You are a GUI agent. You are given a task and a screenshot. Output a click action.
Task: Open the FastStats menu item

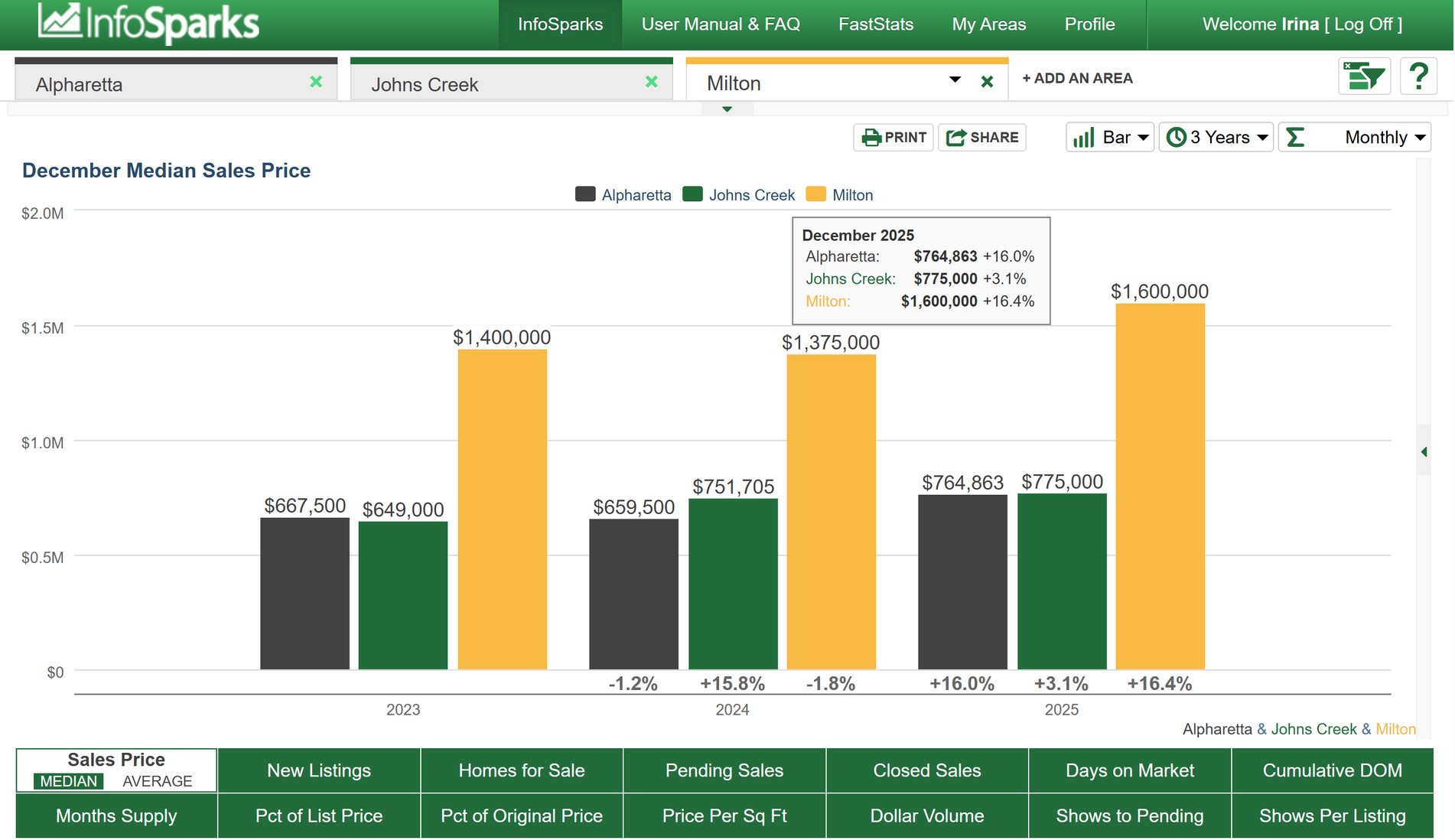(x=876, y=24)
